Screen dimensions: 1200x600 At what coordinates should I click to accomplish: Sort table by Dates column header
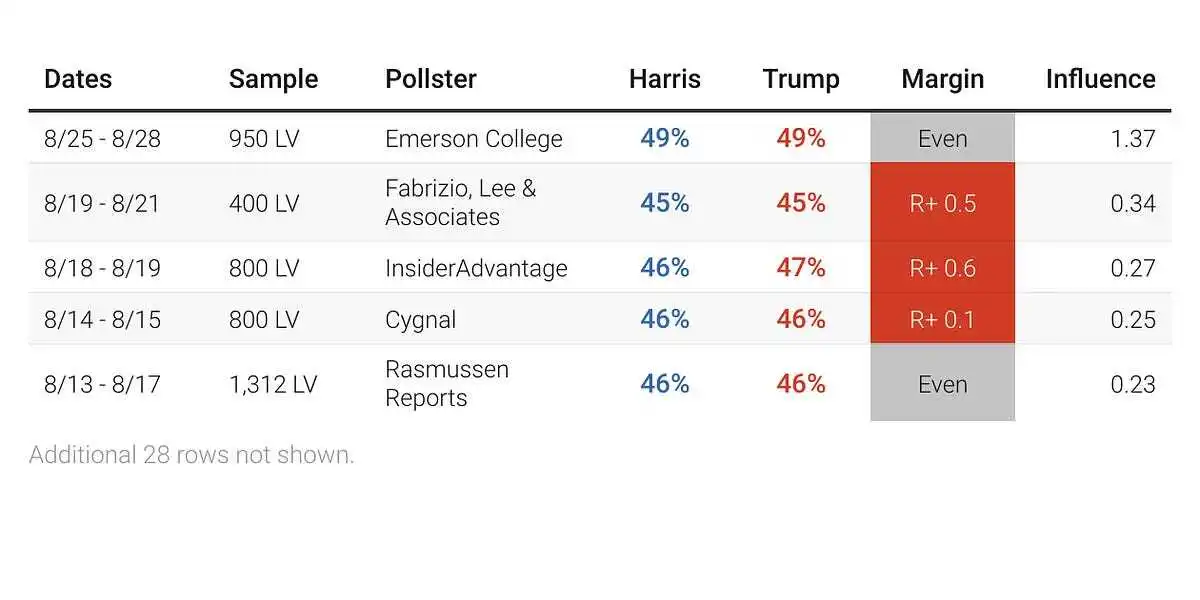click(x=78, y=79)
